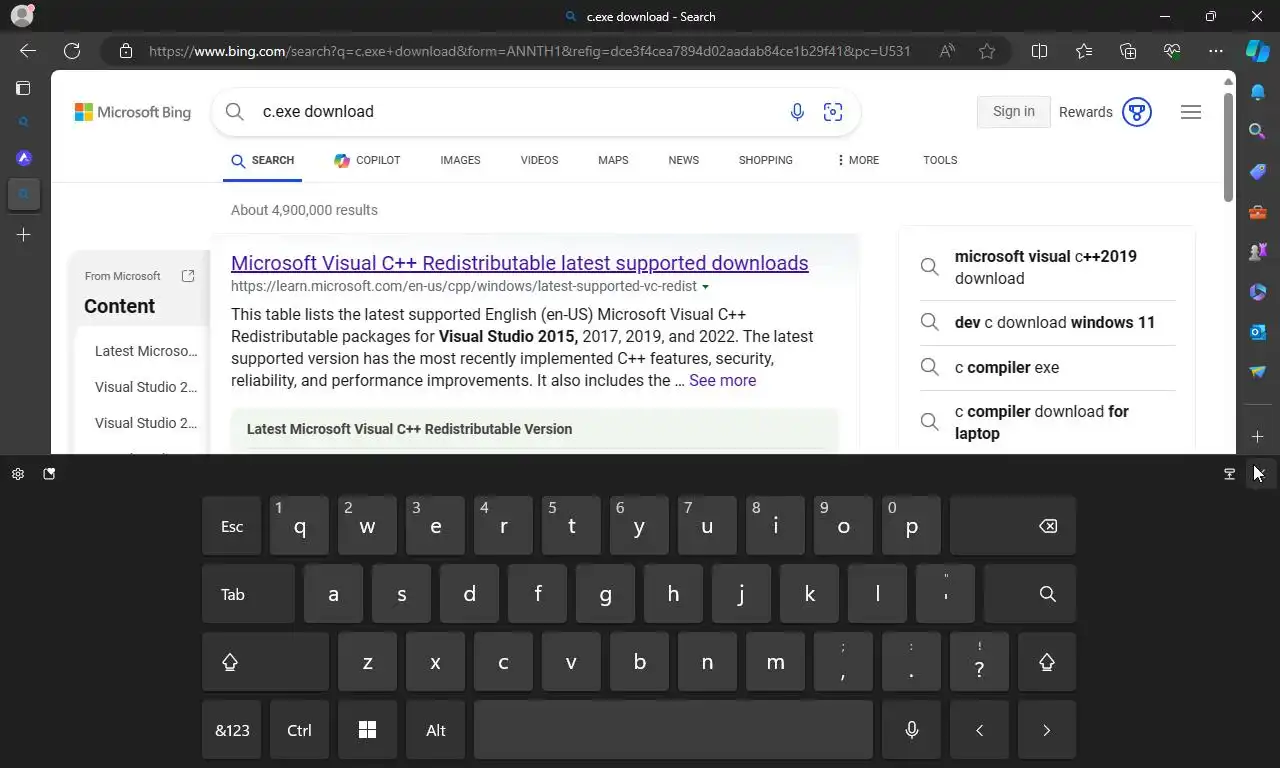Expand the result URL dropdown arrow
The height and width of the screenshot is (768, 1280).
[x=705, y=287]
